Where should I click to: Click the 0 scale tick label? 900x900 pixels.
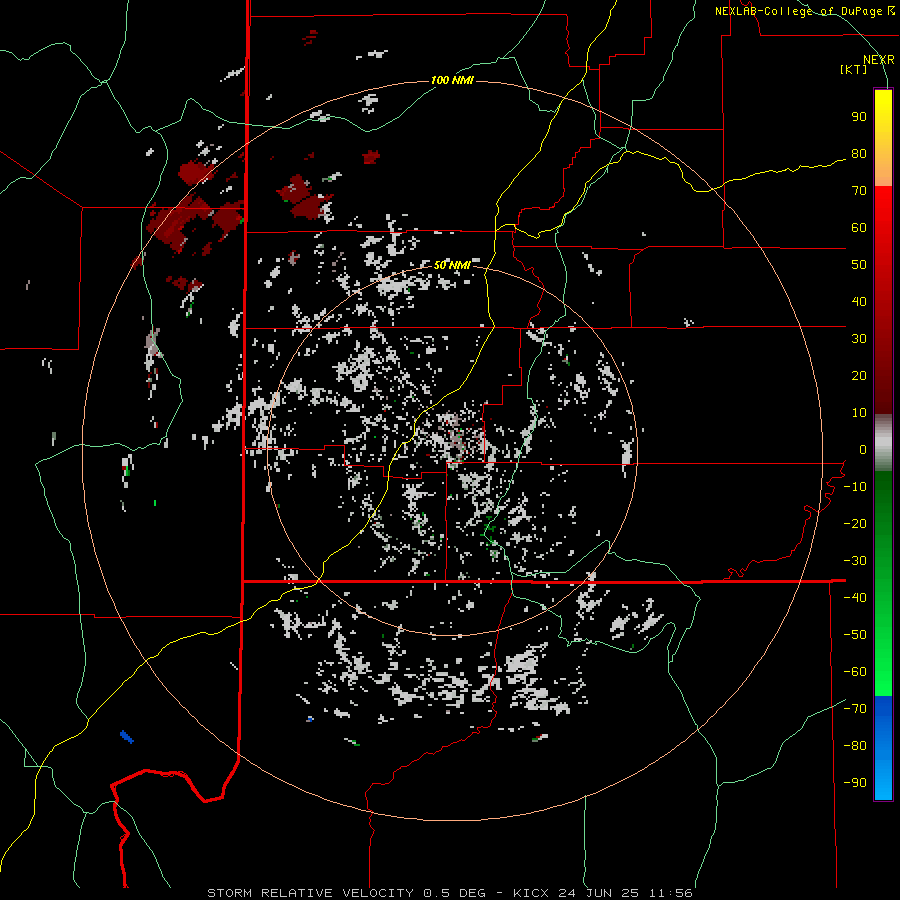point(863,450)
